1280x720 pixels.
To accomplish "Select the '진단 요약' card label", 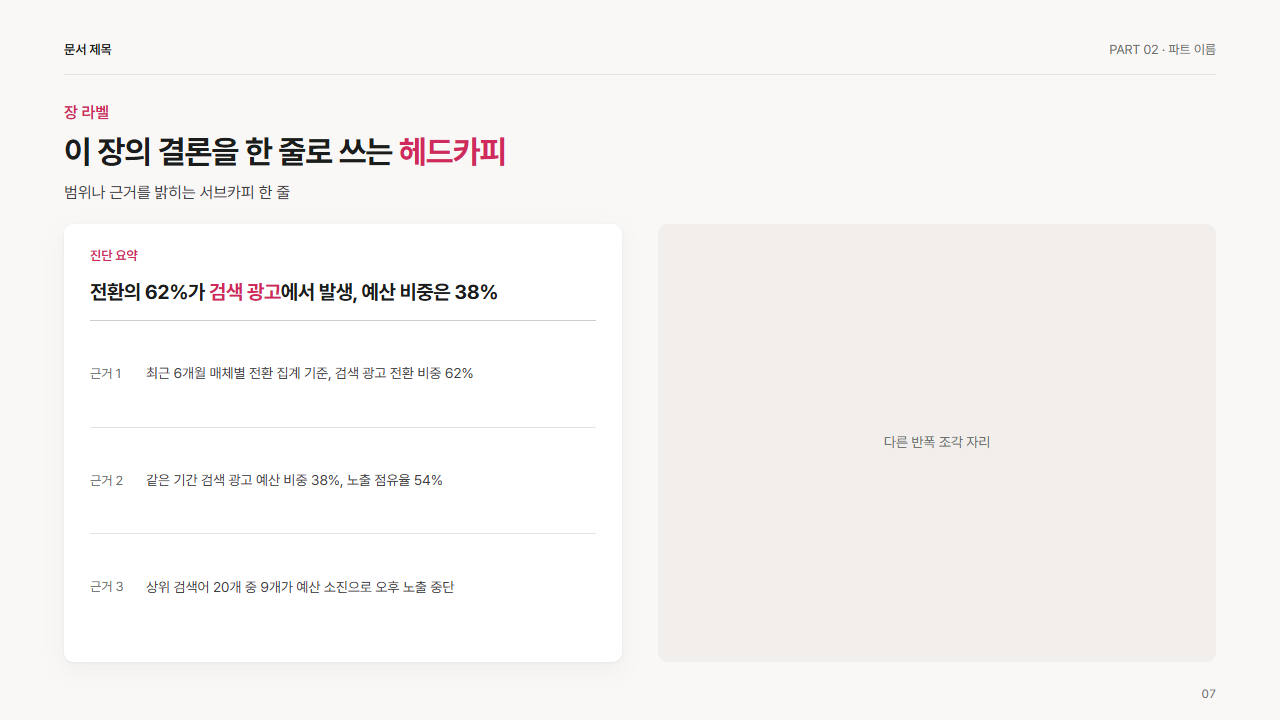I will [114, 256].
